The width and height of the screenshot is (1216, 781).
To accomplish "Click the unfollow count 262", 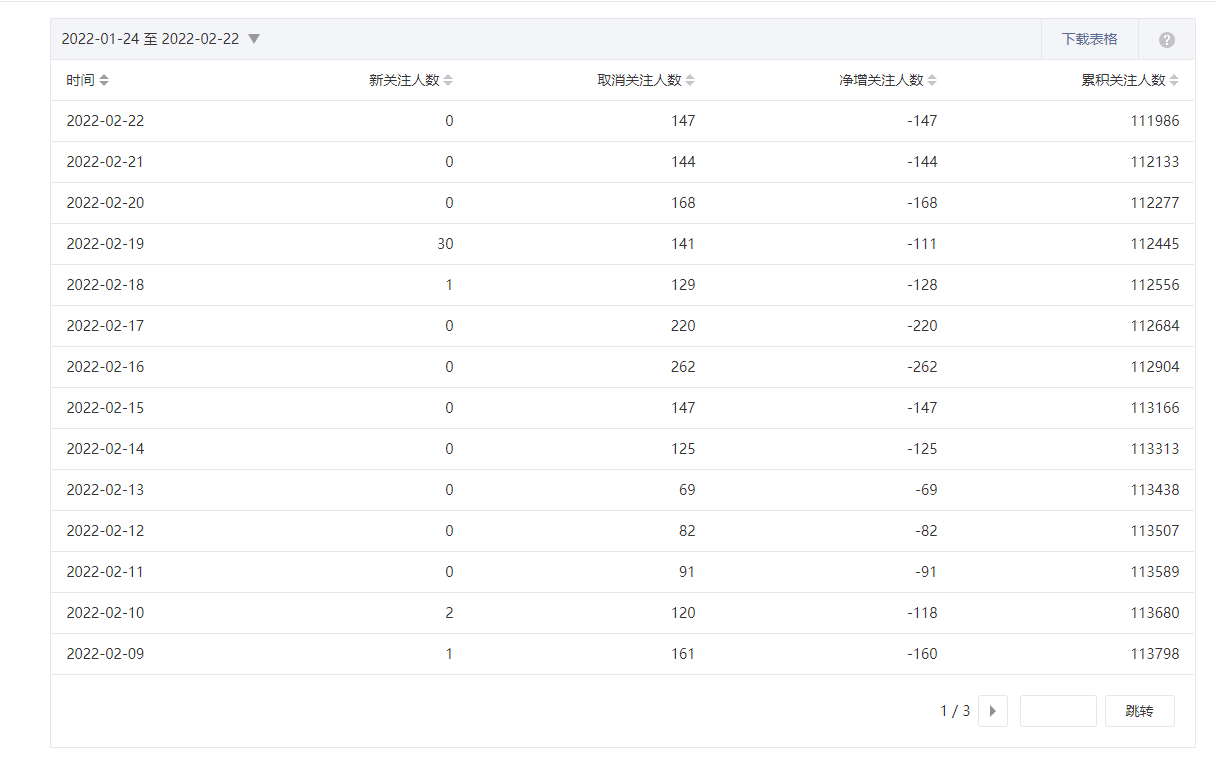I will [683, 367].
